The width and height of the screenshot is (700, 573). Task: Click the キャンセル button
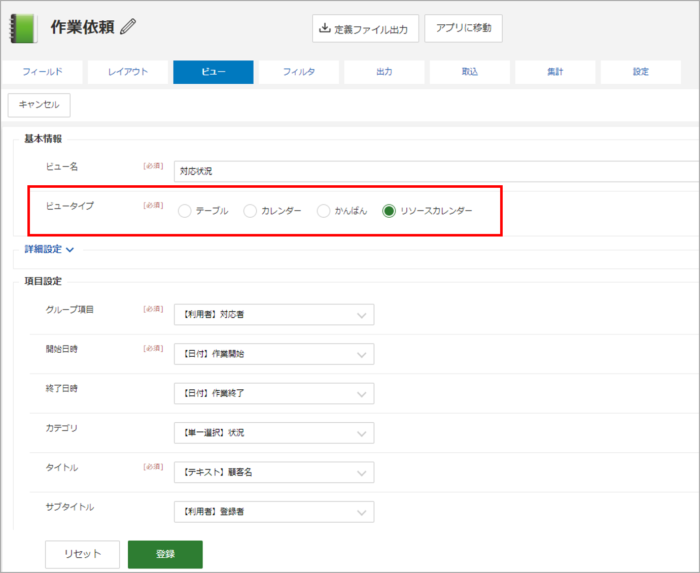click(39, 105)
